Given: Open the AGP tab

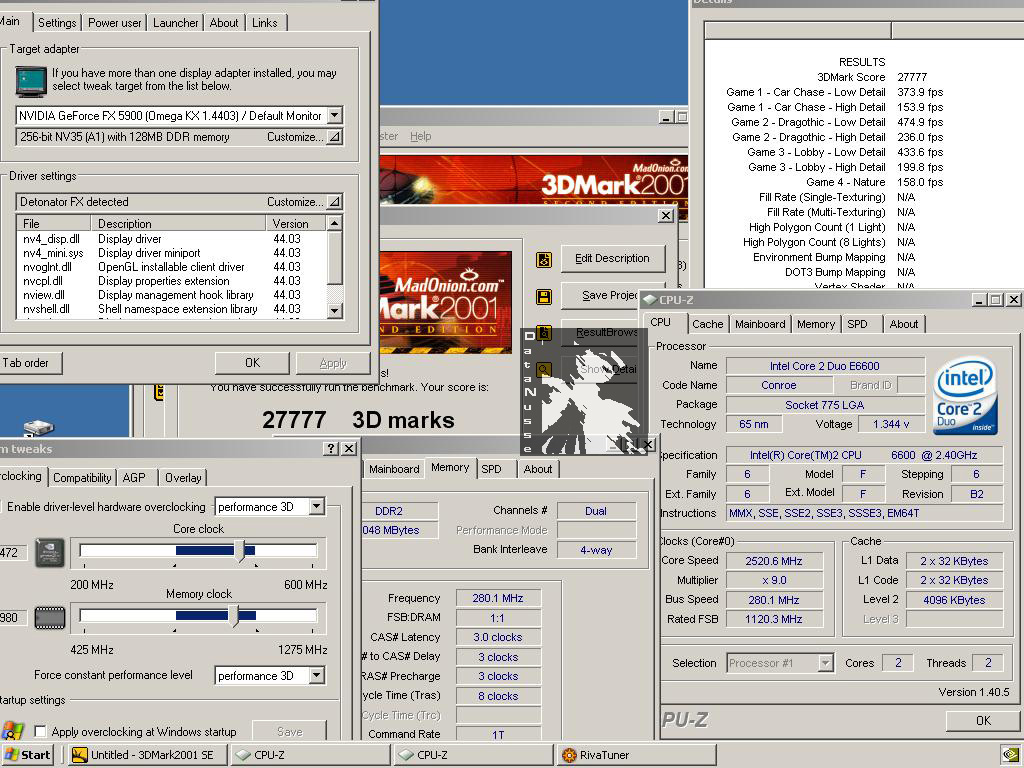Looking at the screenshot, I should tap(134, 477).
